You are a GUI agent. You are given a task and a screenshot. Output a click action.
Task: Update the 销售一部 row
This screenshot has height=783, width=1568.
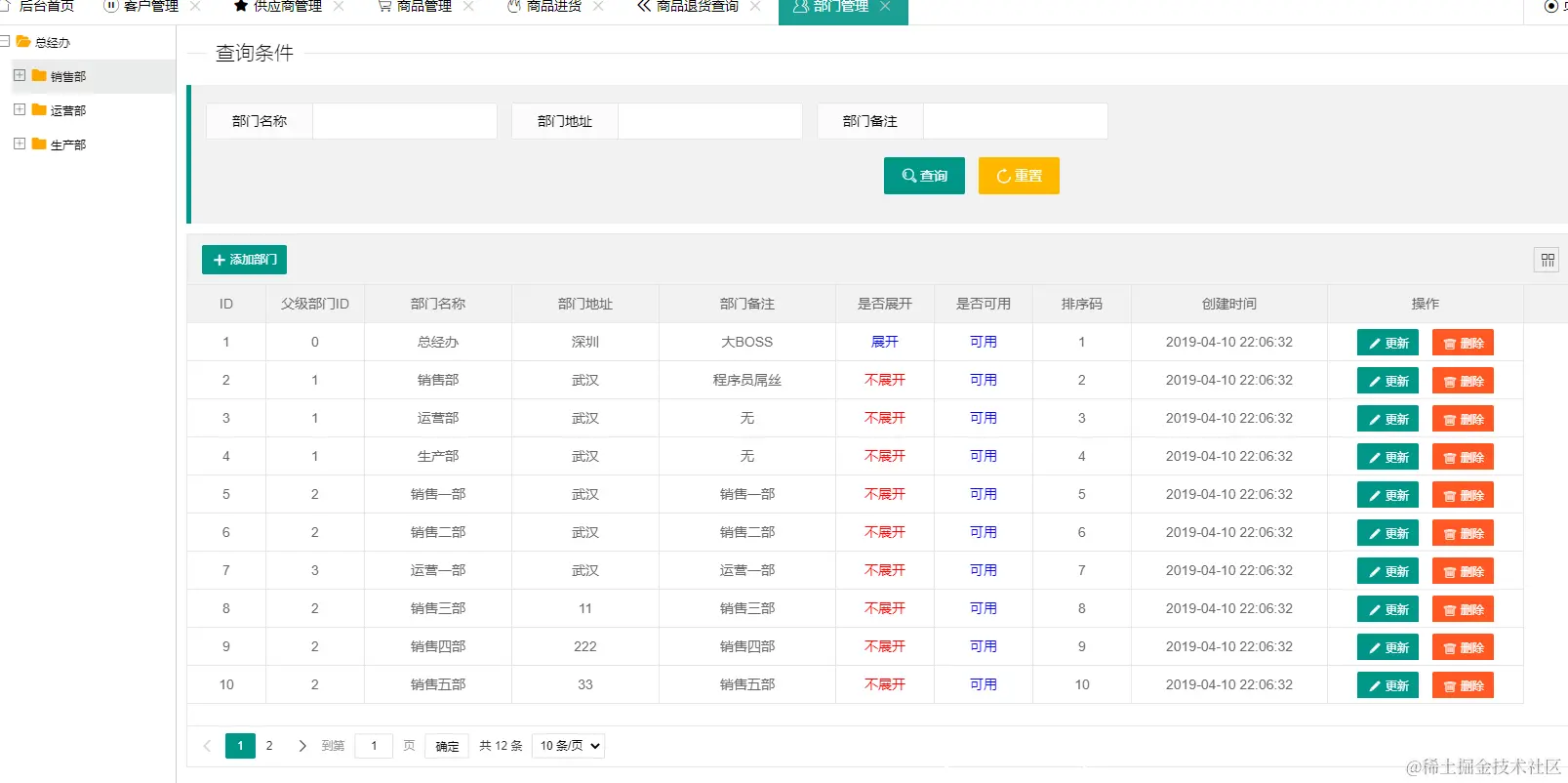[x=1387, y=495]
